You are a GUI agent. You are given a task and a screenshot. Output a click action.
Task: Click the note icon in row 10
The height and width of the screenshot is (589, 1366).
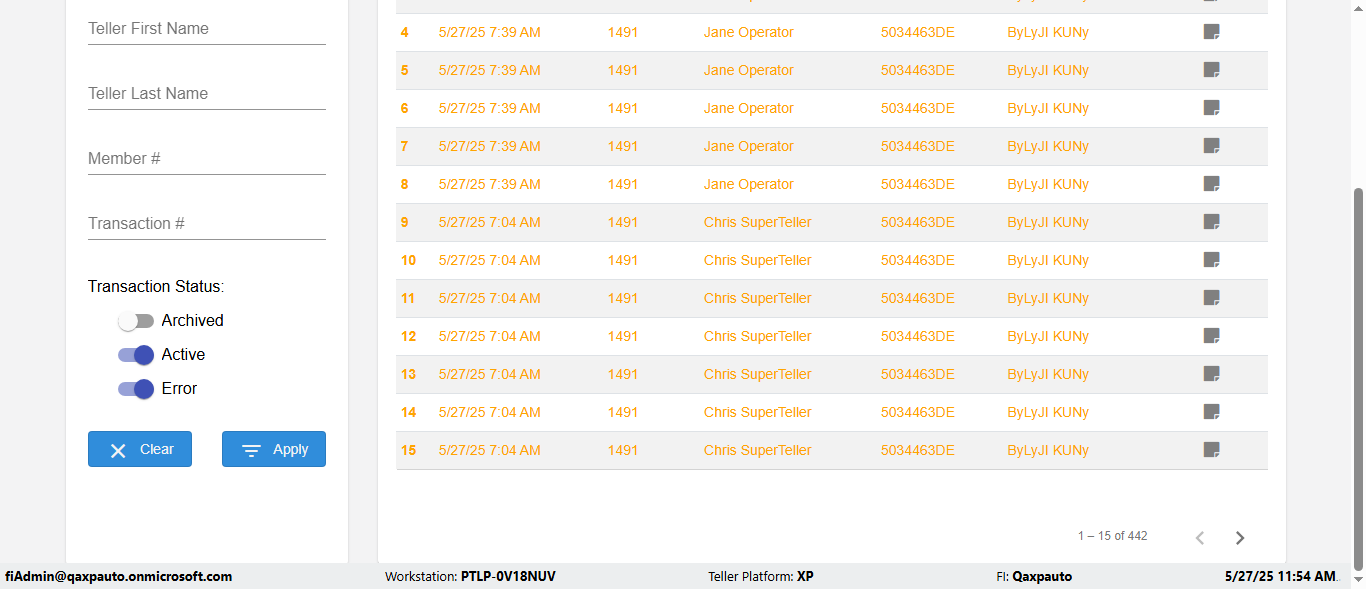(1211, 260)
